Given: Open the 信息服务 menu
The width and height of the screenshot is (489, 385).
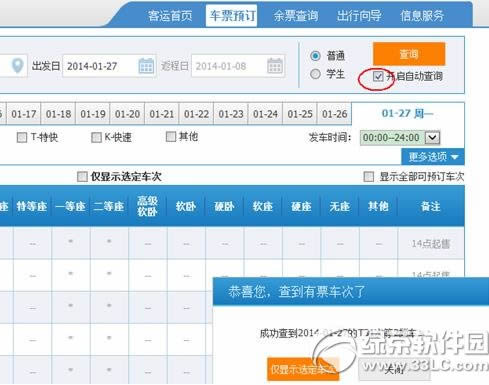Looking at the screenshot, I should coord(422,16).
